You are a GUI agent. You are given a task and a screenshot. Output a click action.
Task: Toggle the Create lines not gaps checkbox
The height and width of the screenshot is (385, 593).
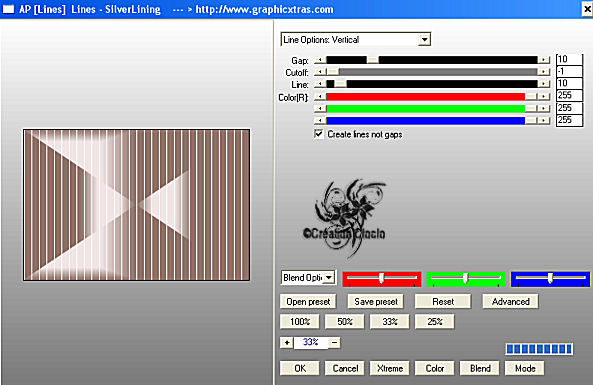click(319, 134)
